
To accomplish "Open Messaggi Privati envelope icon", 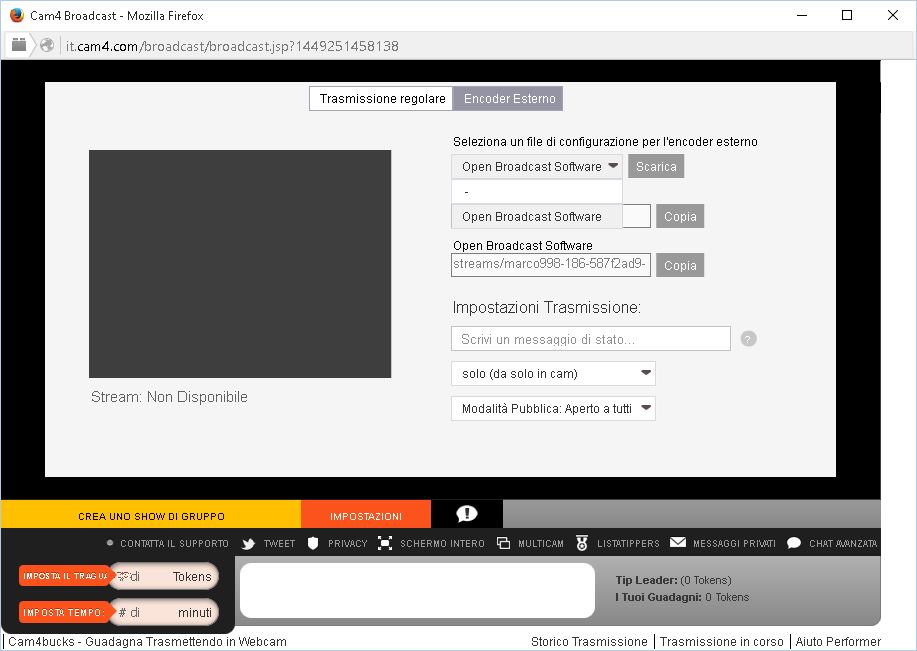I will (678, 543).
